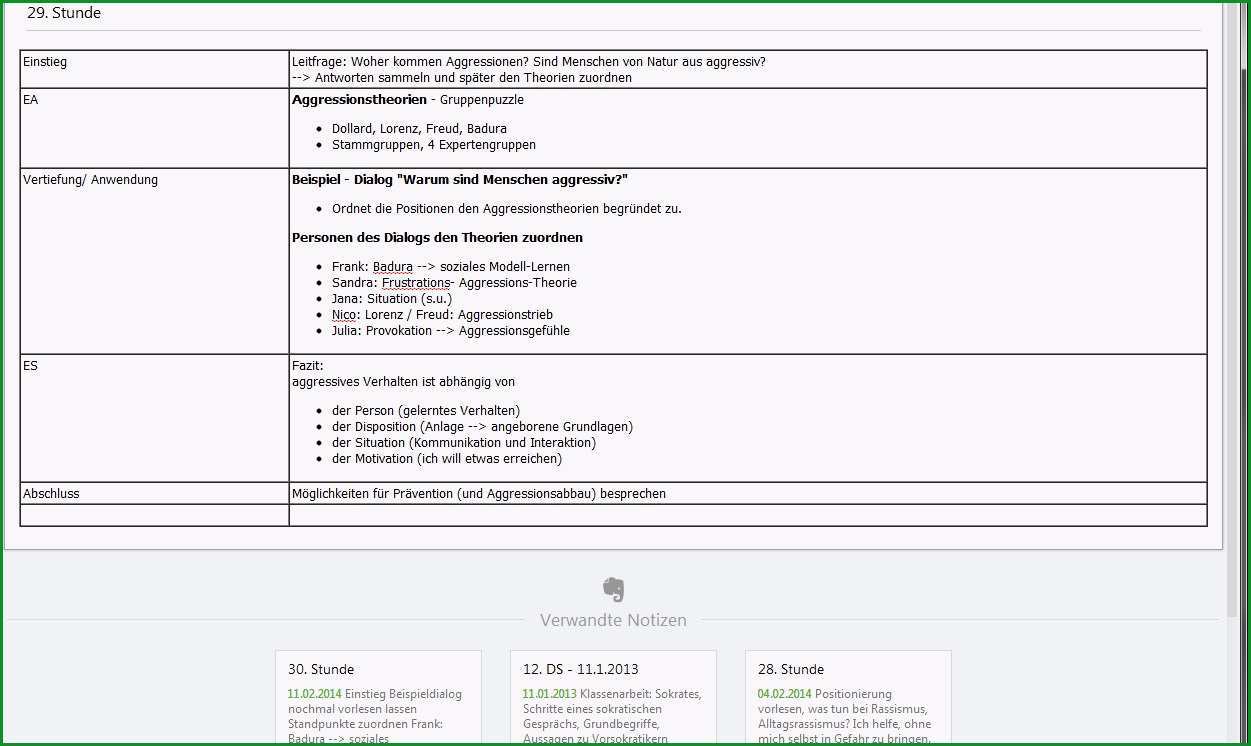Click the bullet "Frank: Badura --> soziales Modell-Lernen"
The width and height of the screenshot is (1251, 746).
(451, 267)
